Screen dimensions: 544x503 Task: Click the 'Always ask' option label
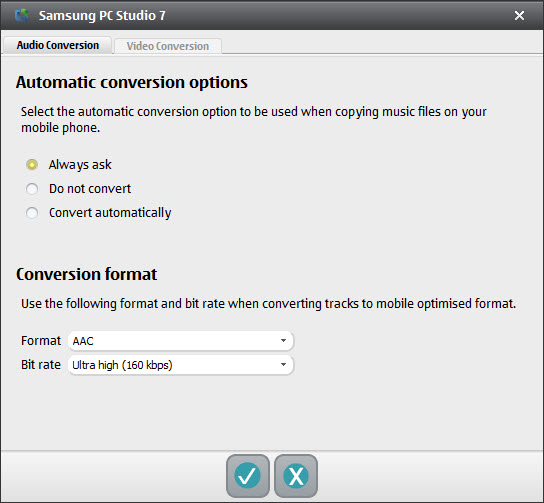pos(80,165)
